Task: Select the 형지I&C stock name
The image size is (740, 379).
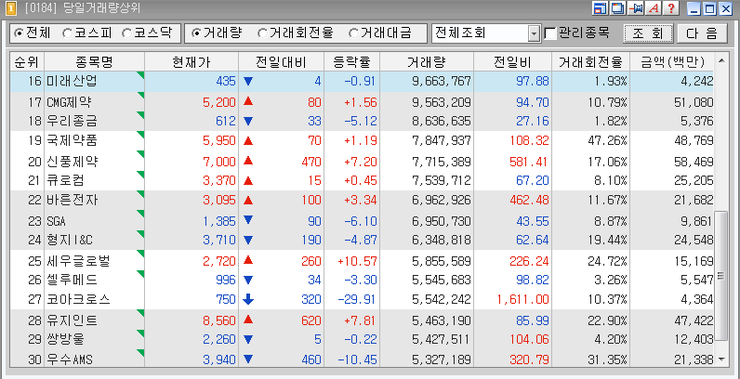Action: [69, 240]
